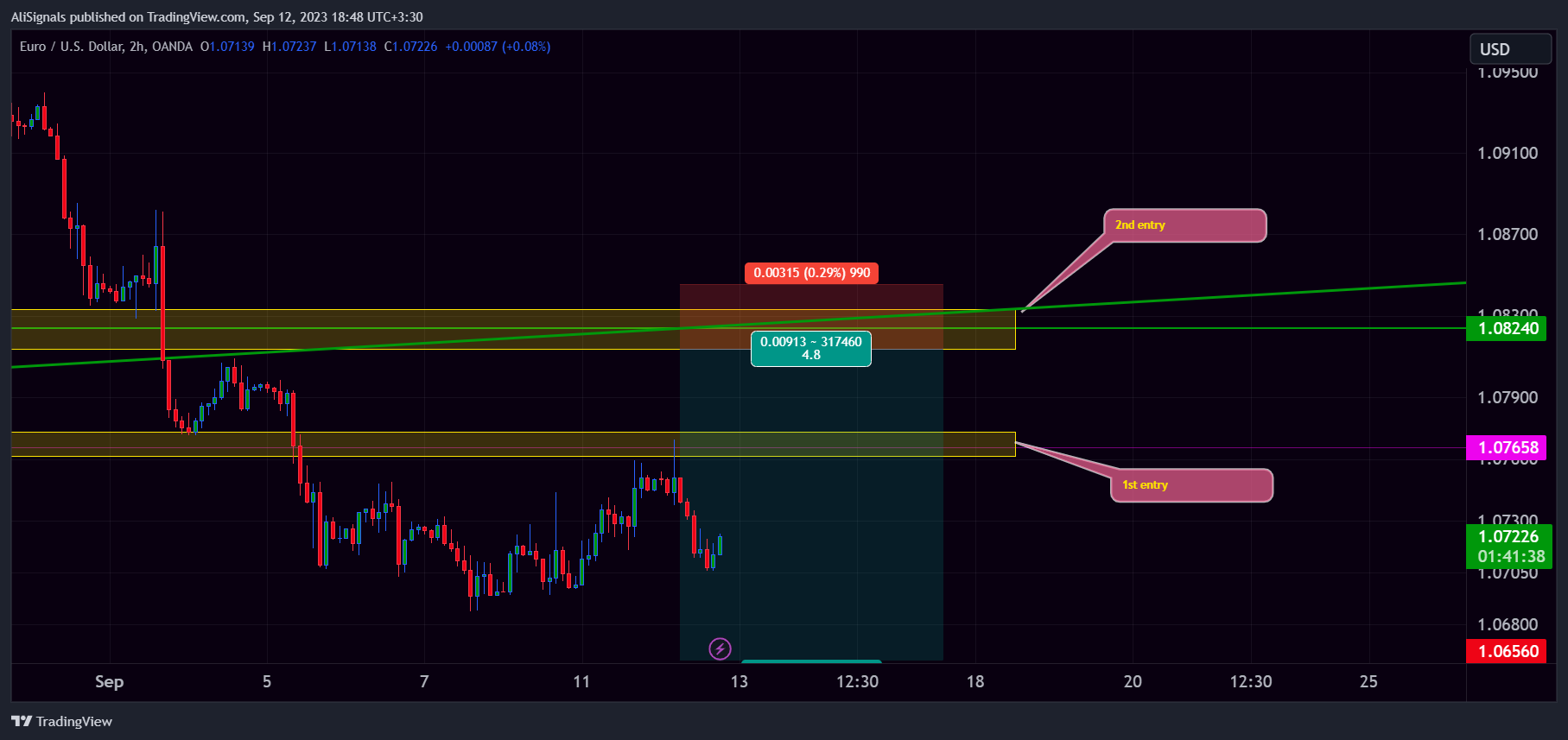The width and height of the screenshot is (1568, 740).
Task: Click the red 1.06560 price label
Action: coord(1508,651)
